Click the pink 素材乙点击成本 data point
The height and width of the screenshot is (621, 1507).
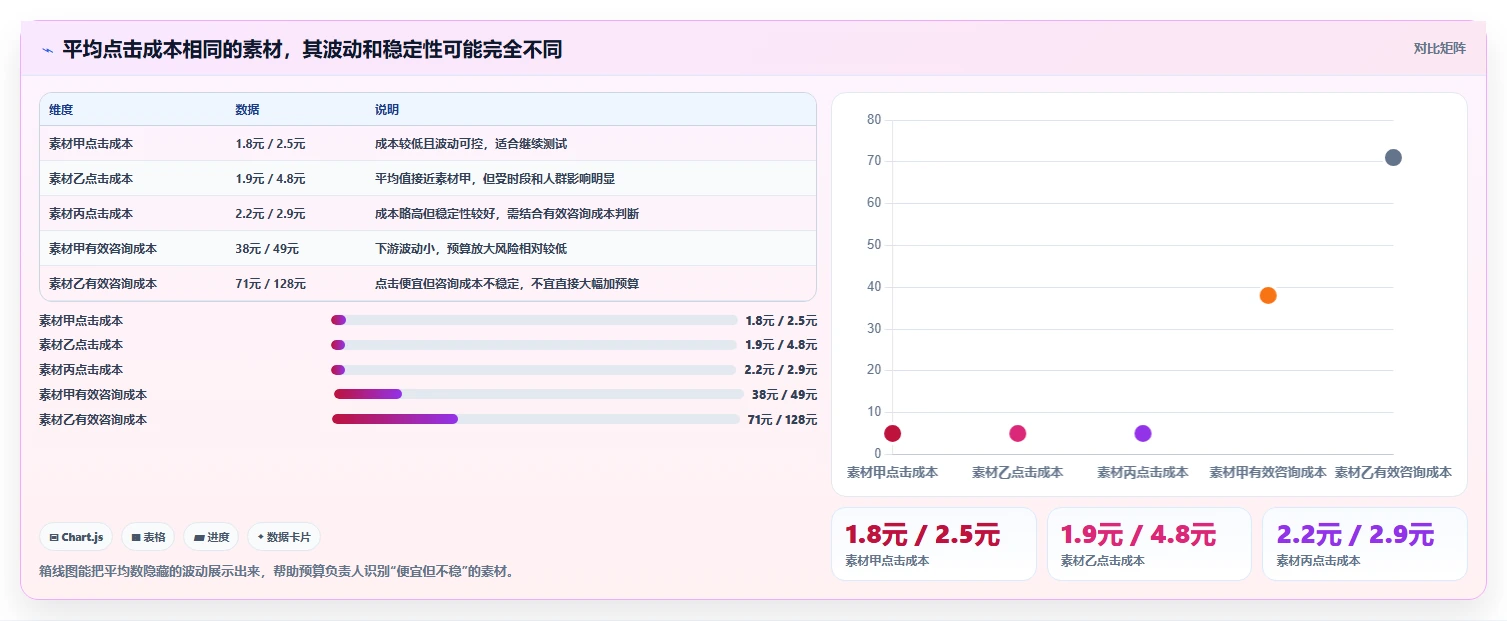pos(1018,433)
